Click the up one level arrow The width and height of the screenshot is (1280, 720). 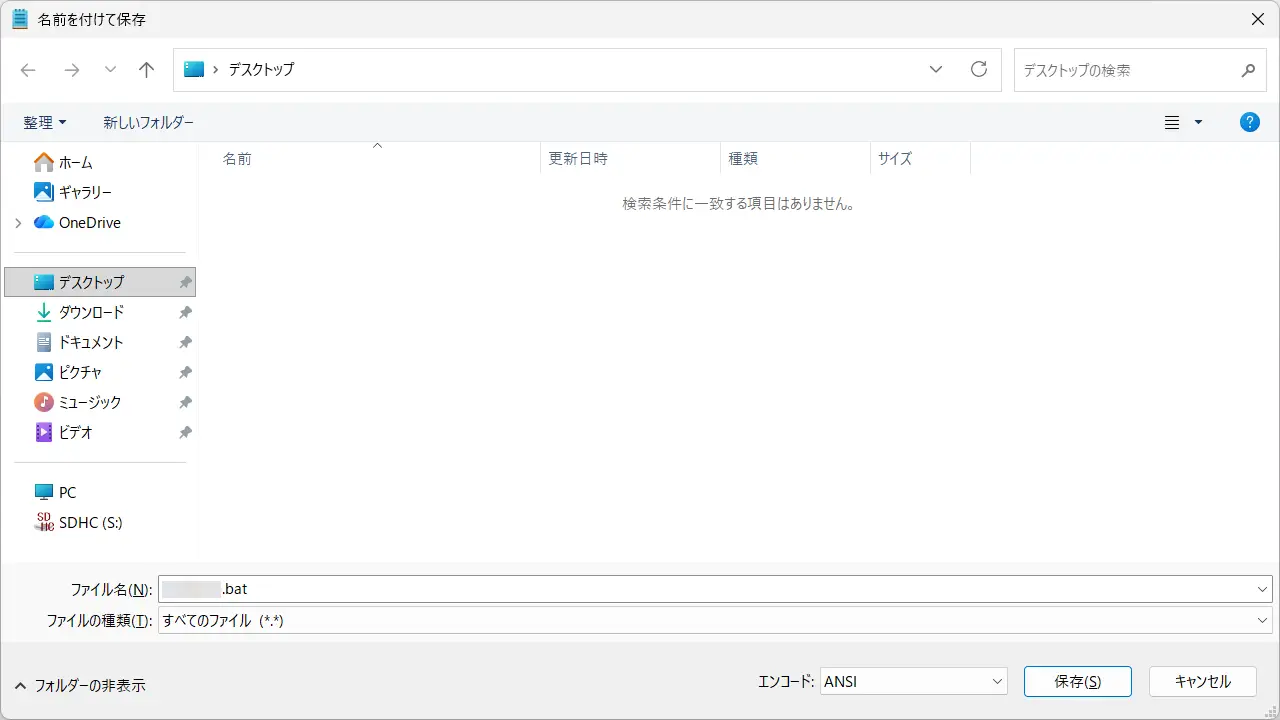[147, 70]
